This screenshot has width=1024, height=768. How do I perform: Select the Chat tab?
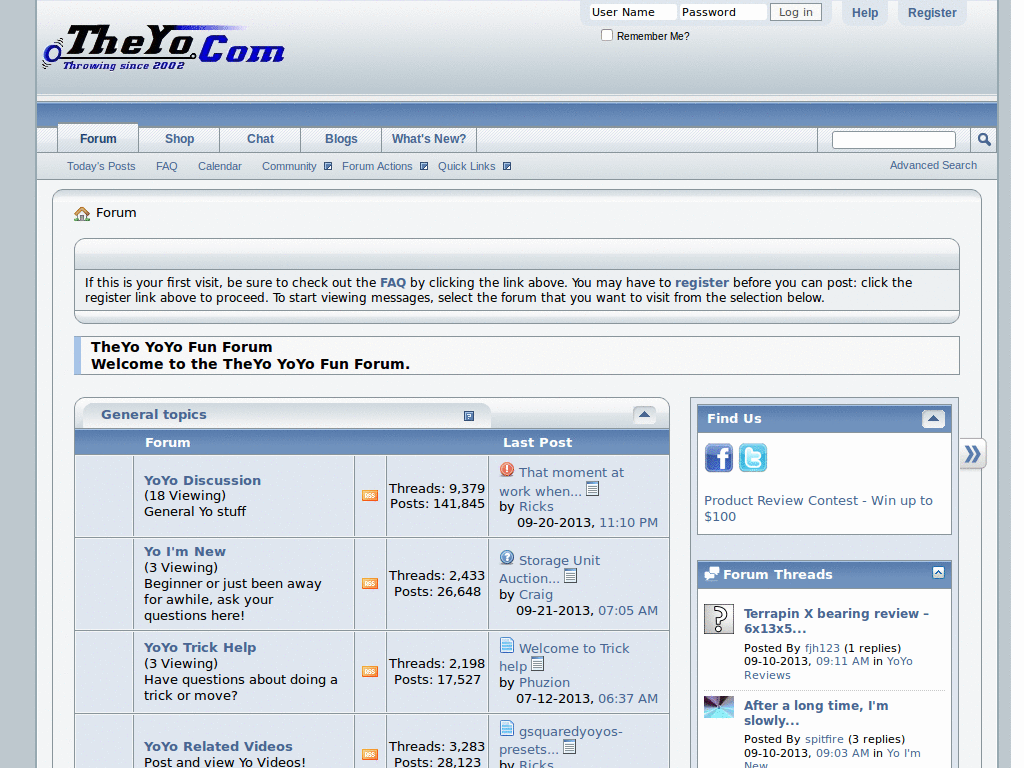[260, 138]
